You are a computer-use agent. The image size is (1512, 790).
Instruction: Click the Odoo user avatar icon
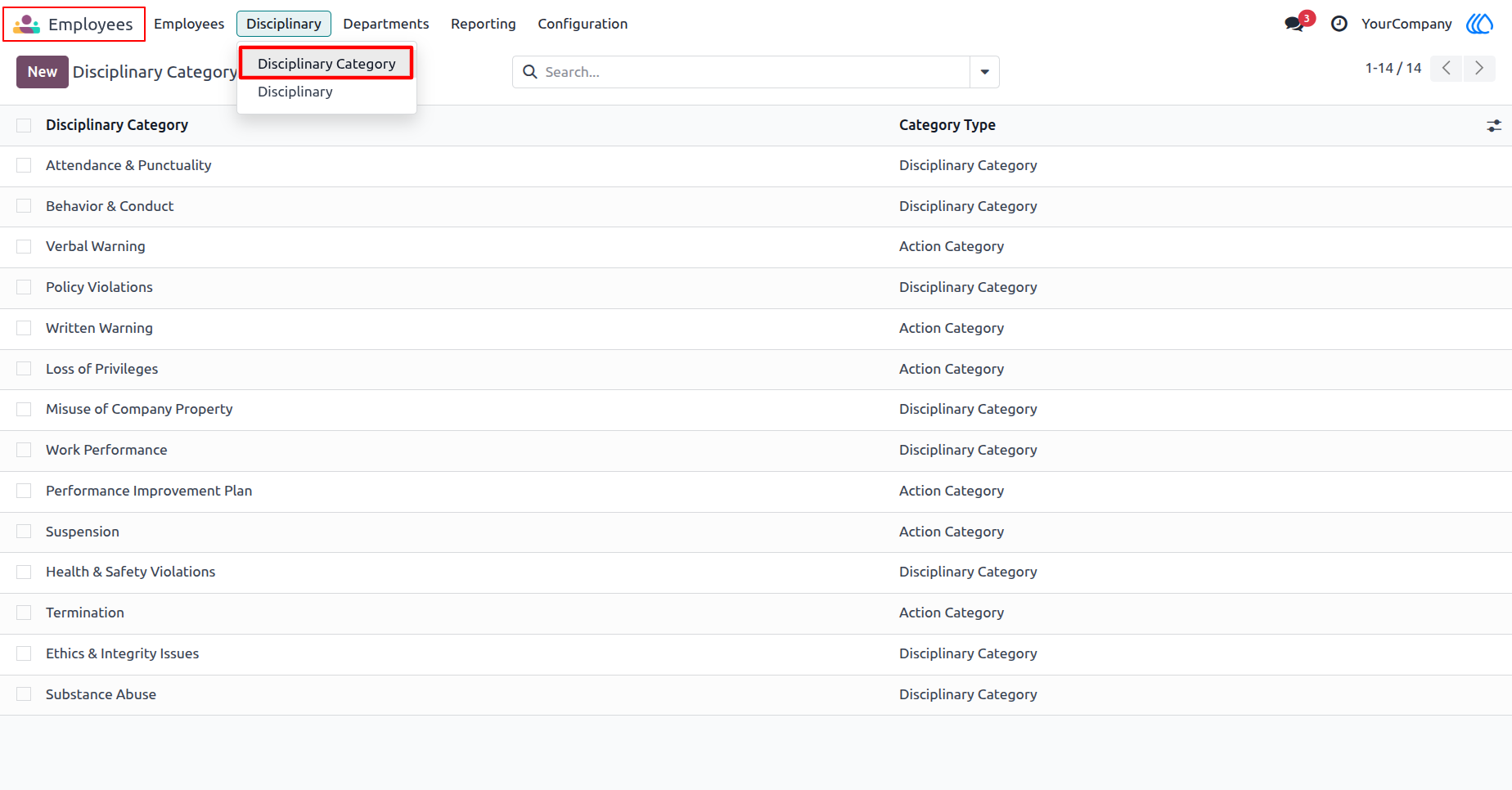click(x=1479, y=24)
